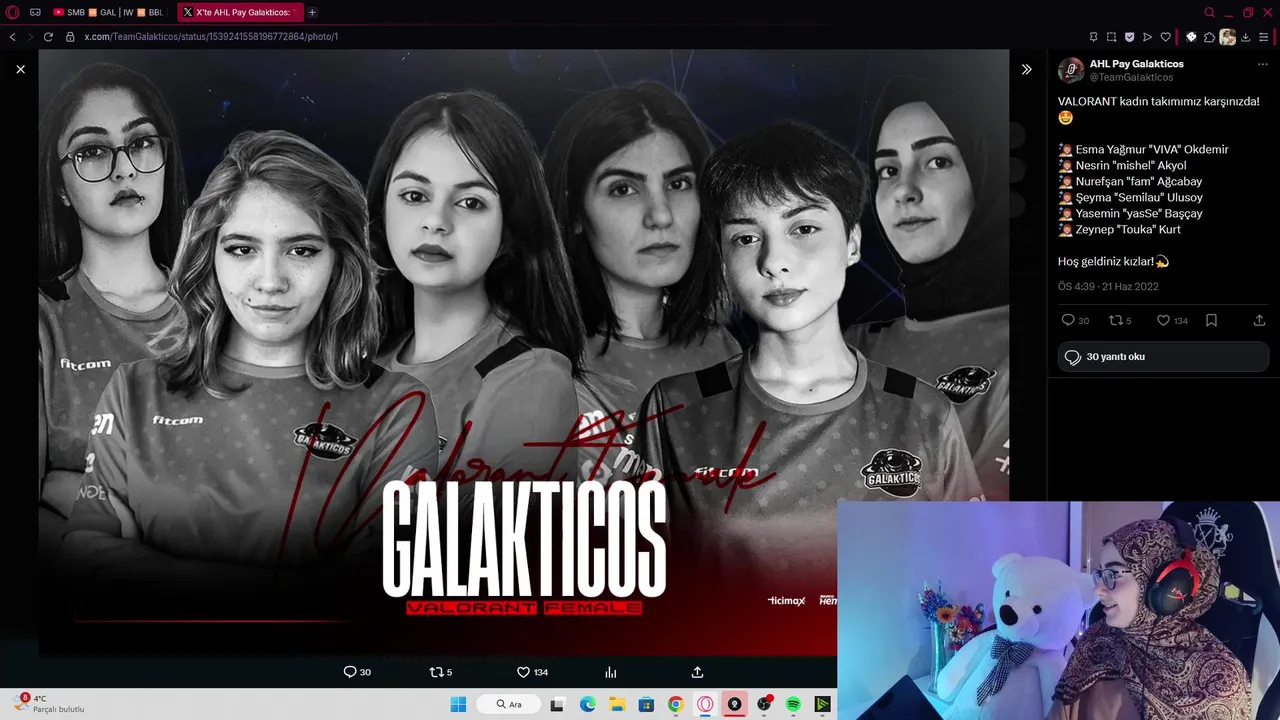The image size is (1280, 720).
Task: Open the Windows Start menu
Action: tap(458, 704)
